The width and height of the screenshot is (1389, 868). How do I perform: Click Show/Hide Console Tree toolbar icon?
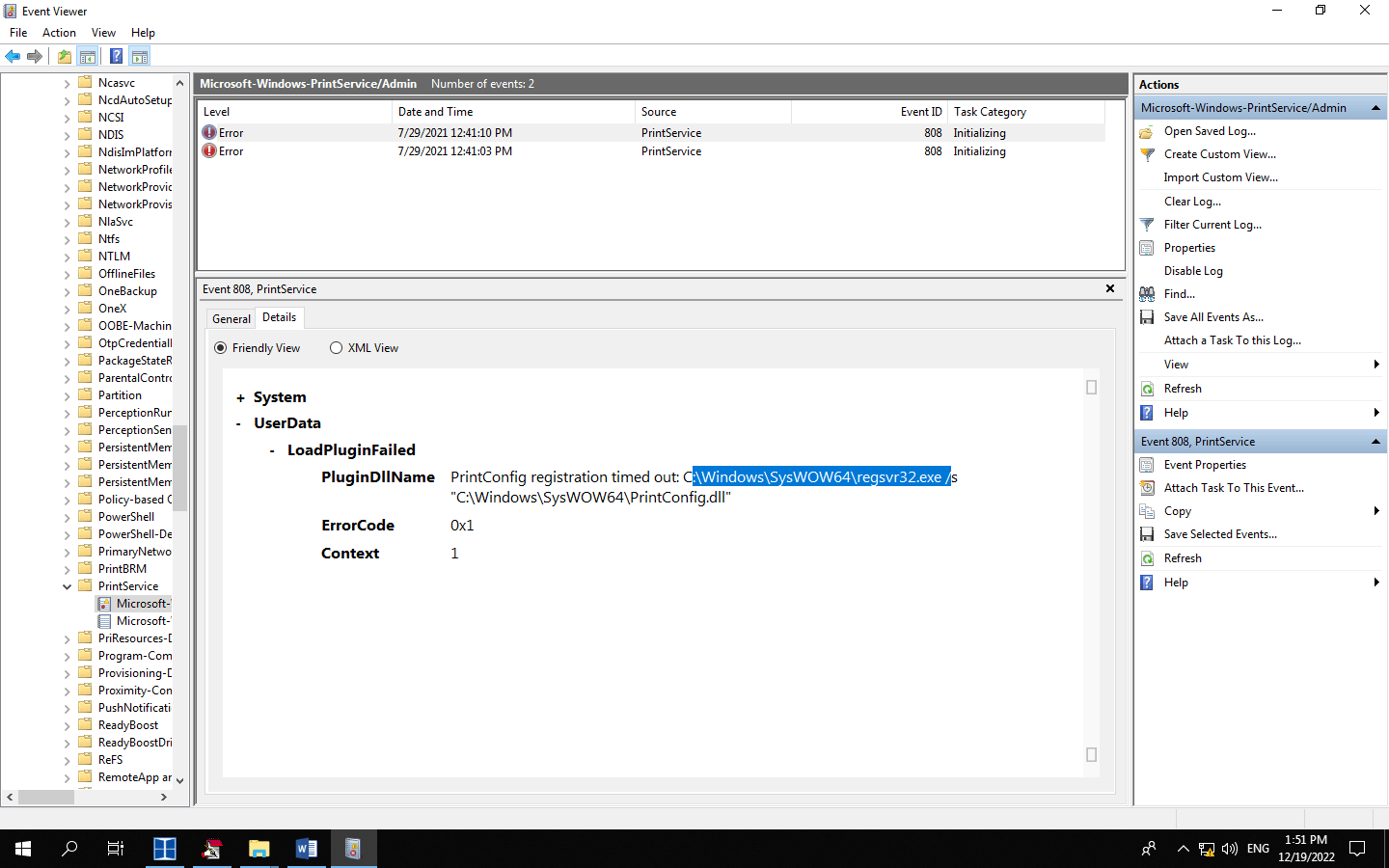(x=88, y=57)
